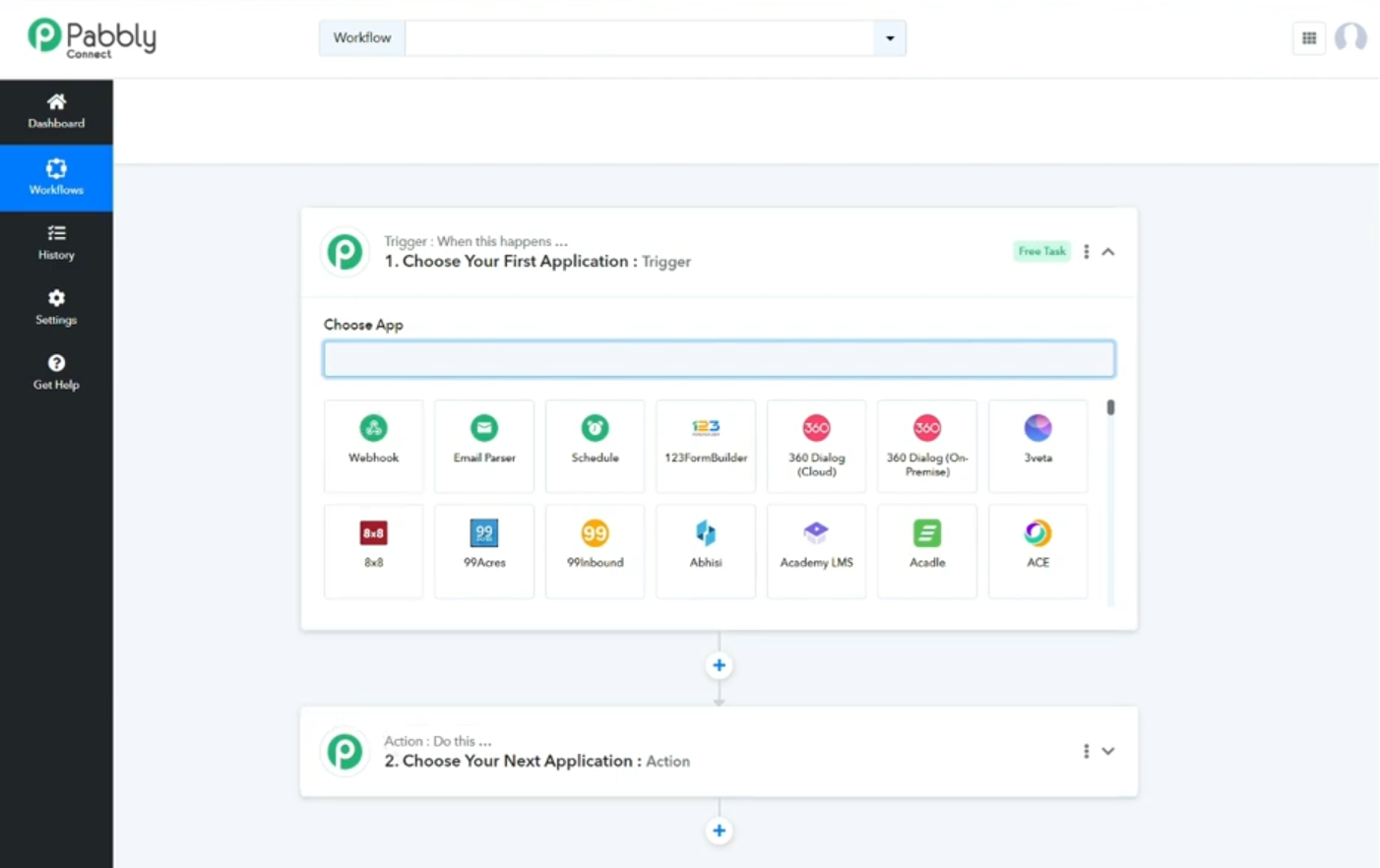Expand the action step chevron
Image resolution: width=1380 pixels, height=868 pixels.
point(1108,751)
